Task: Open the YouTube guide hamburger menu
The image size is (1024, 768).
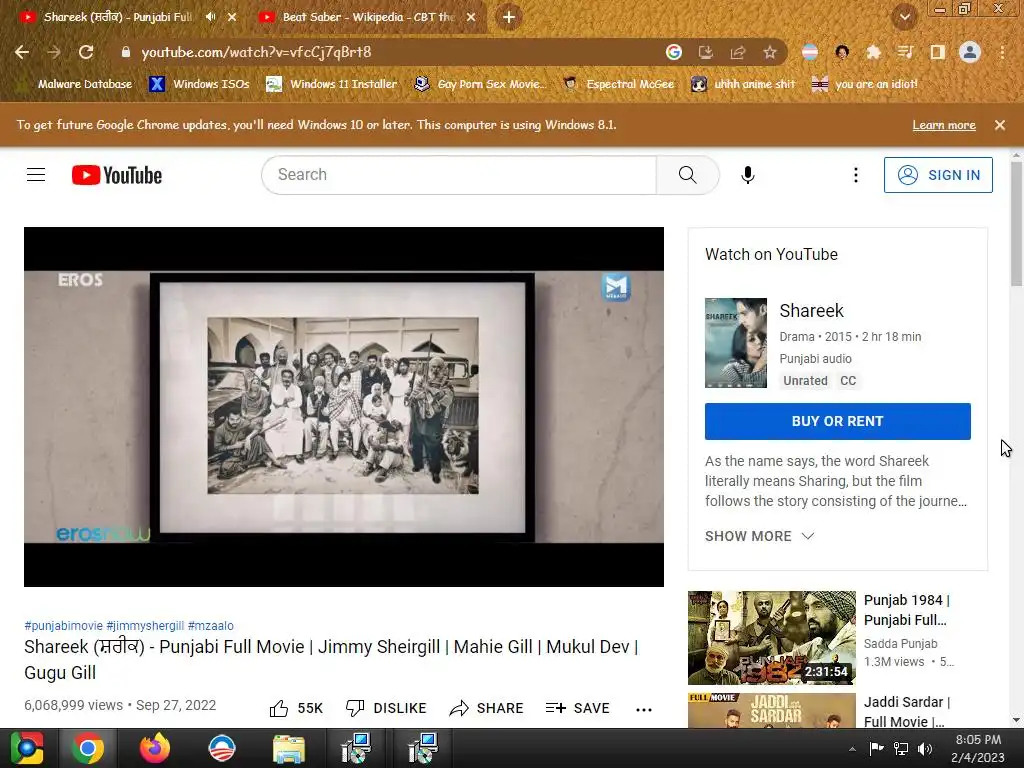Action: [36, 175]
